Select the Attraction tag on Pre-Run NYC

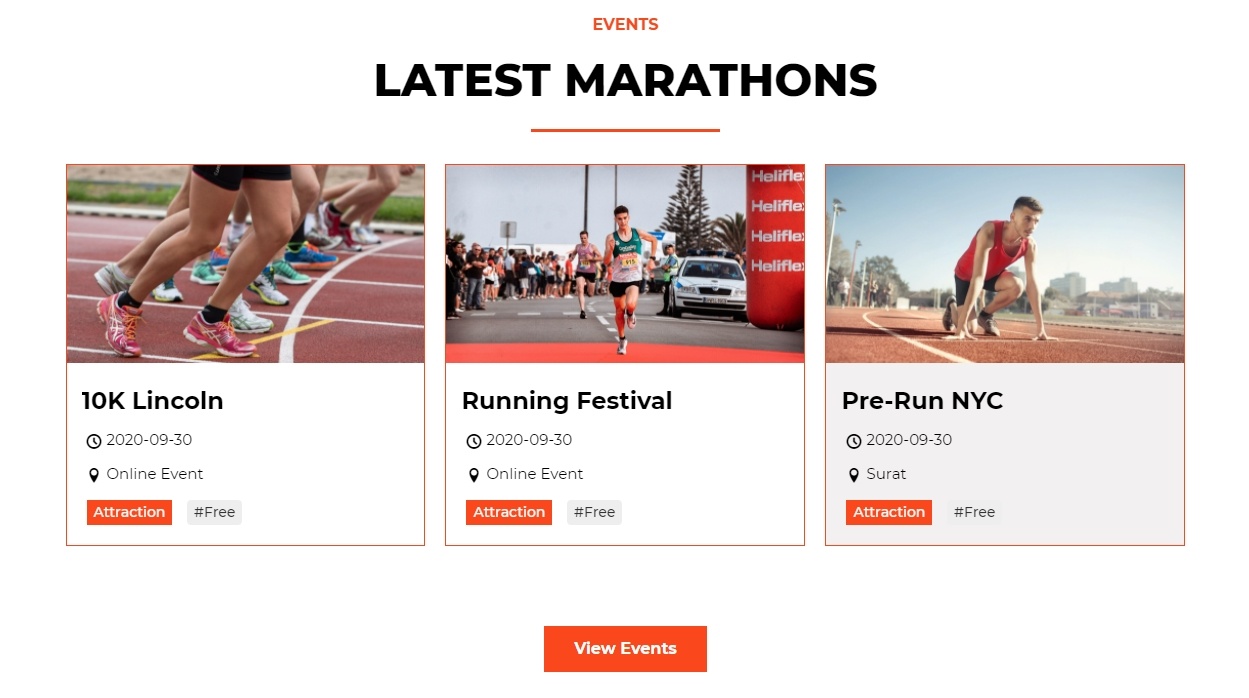[x=889, y=512]
